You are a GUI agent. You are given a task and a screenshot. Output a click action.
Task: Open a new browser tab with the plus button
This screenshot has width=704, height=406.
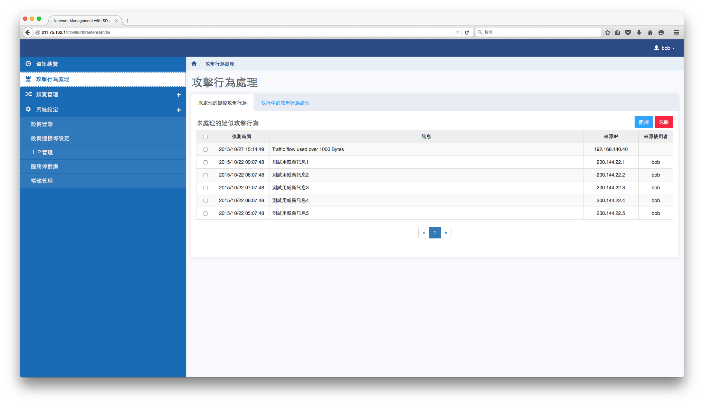pyautogui.click(x=128, y=20)
